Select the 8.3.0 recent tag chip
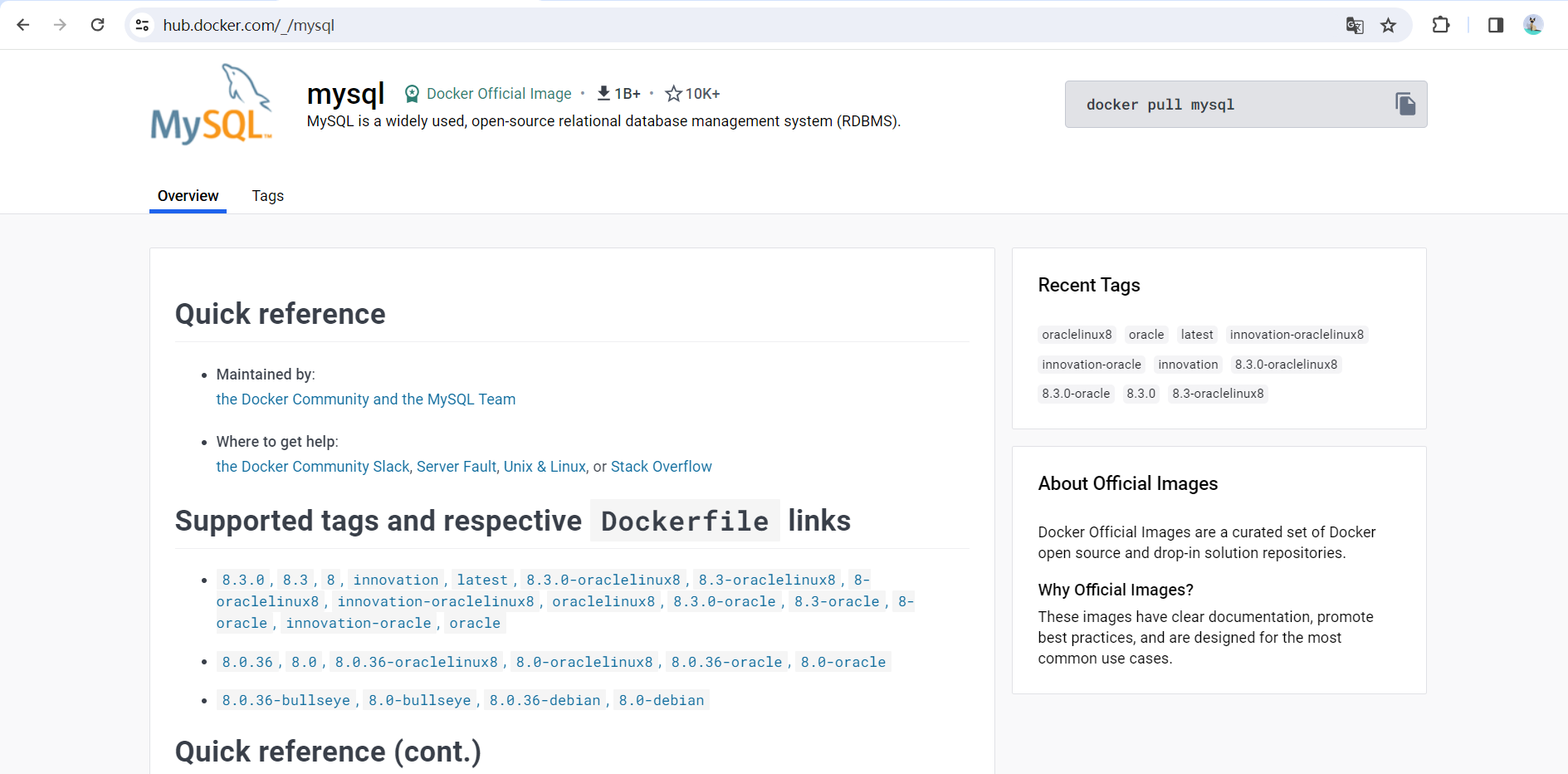1568x774 pixels. pos(1141,394)
